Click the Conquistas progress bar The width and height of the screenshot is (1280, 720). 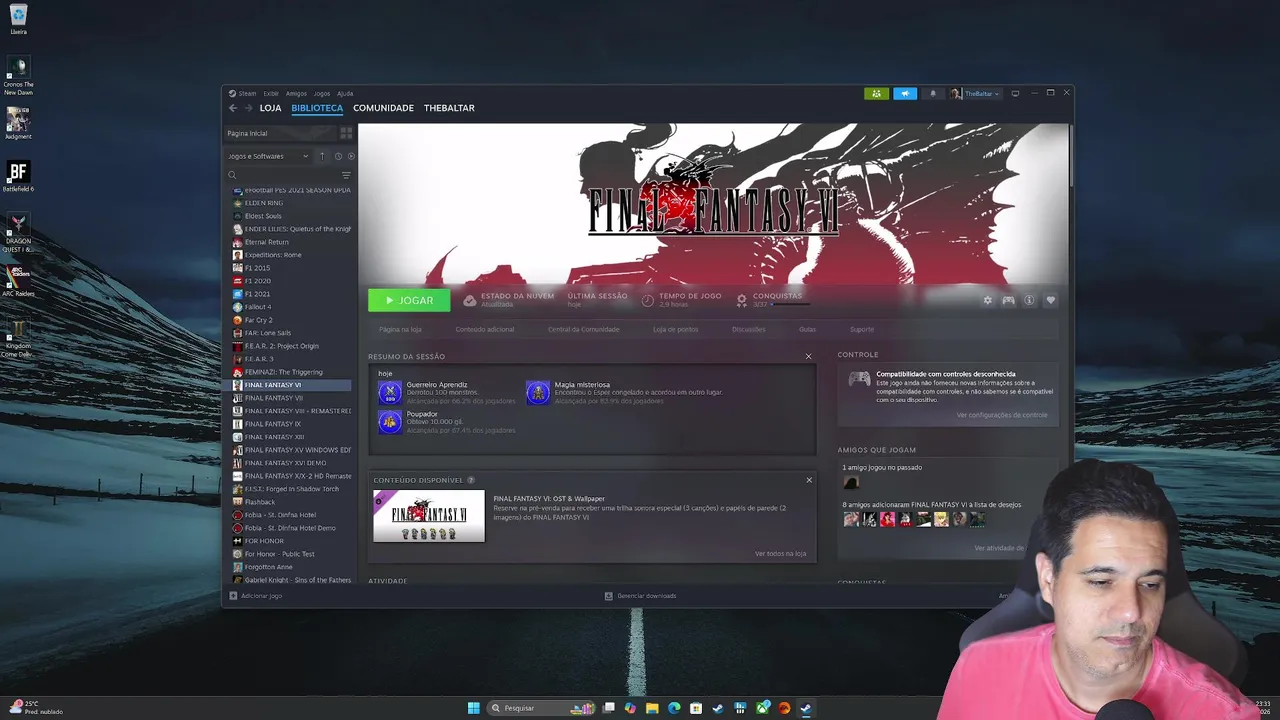790,304
